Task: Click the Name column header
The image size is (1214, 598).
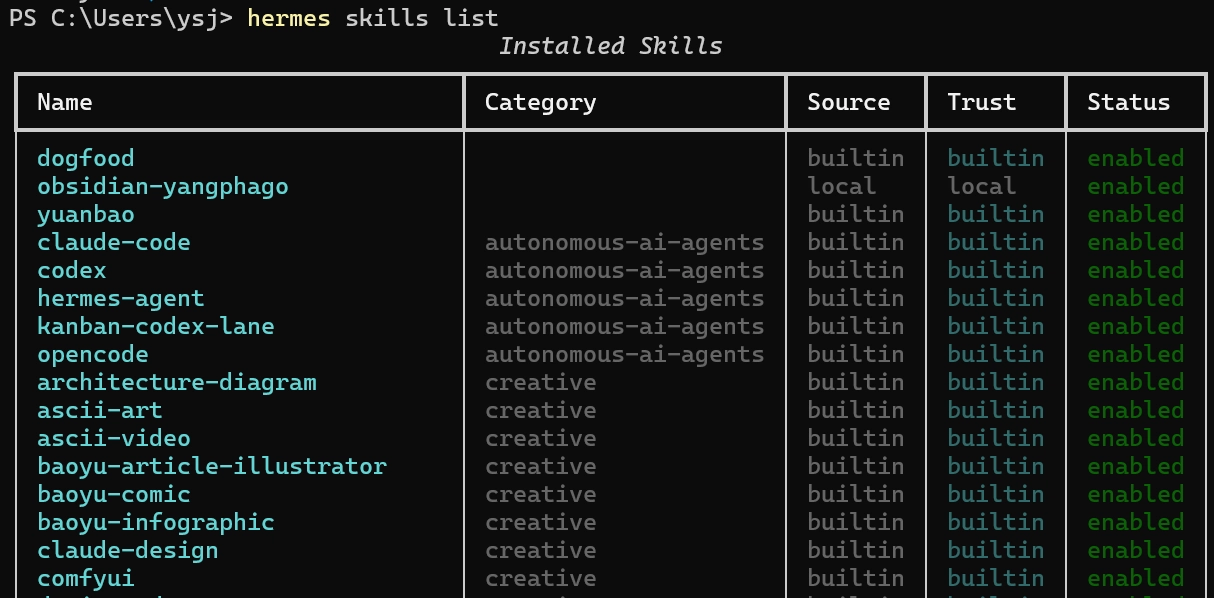Action: [x=65, y=102]
